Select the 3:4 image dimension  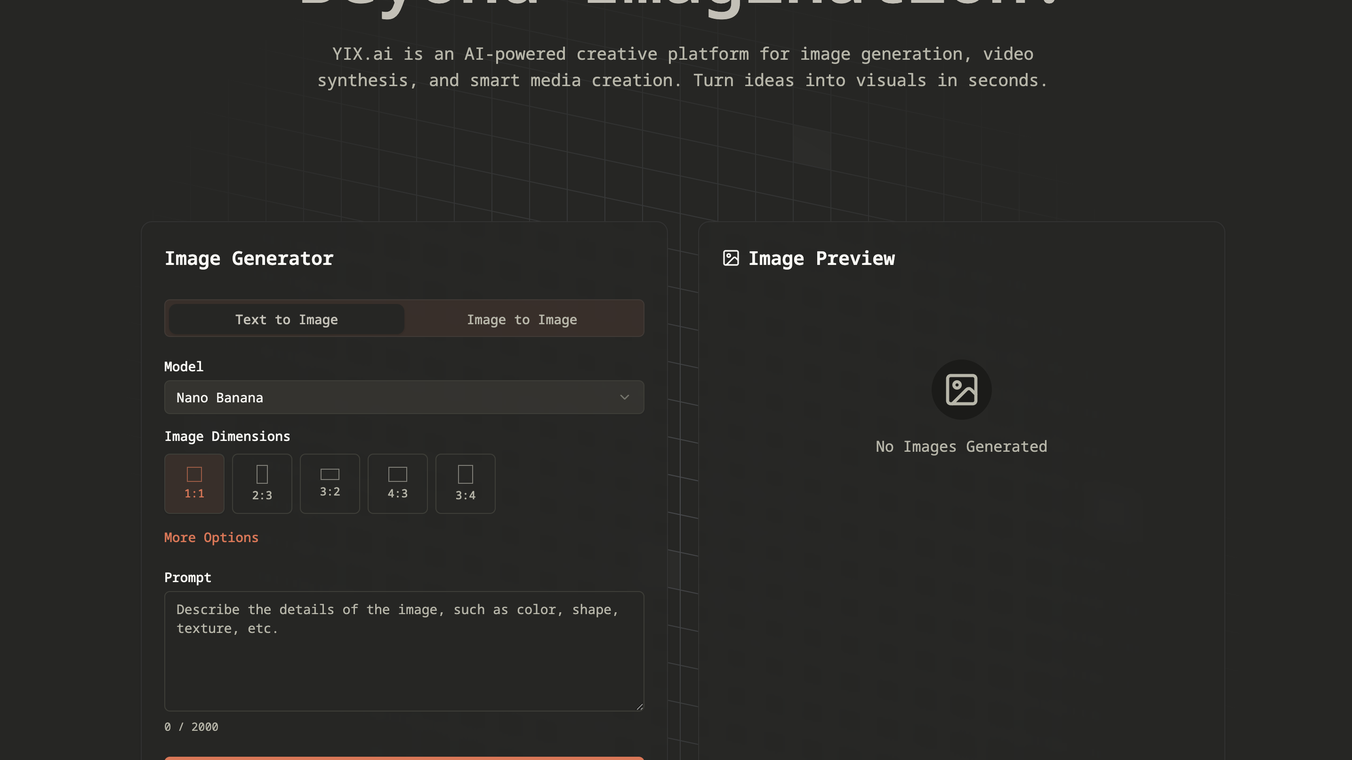[x=465, y=484]
